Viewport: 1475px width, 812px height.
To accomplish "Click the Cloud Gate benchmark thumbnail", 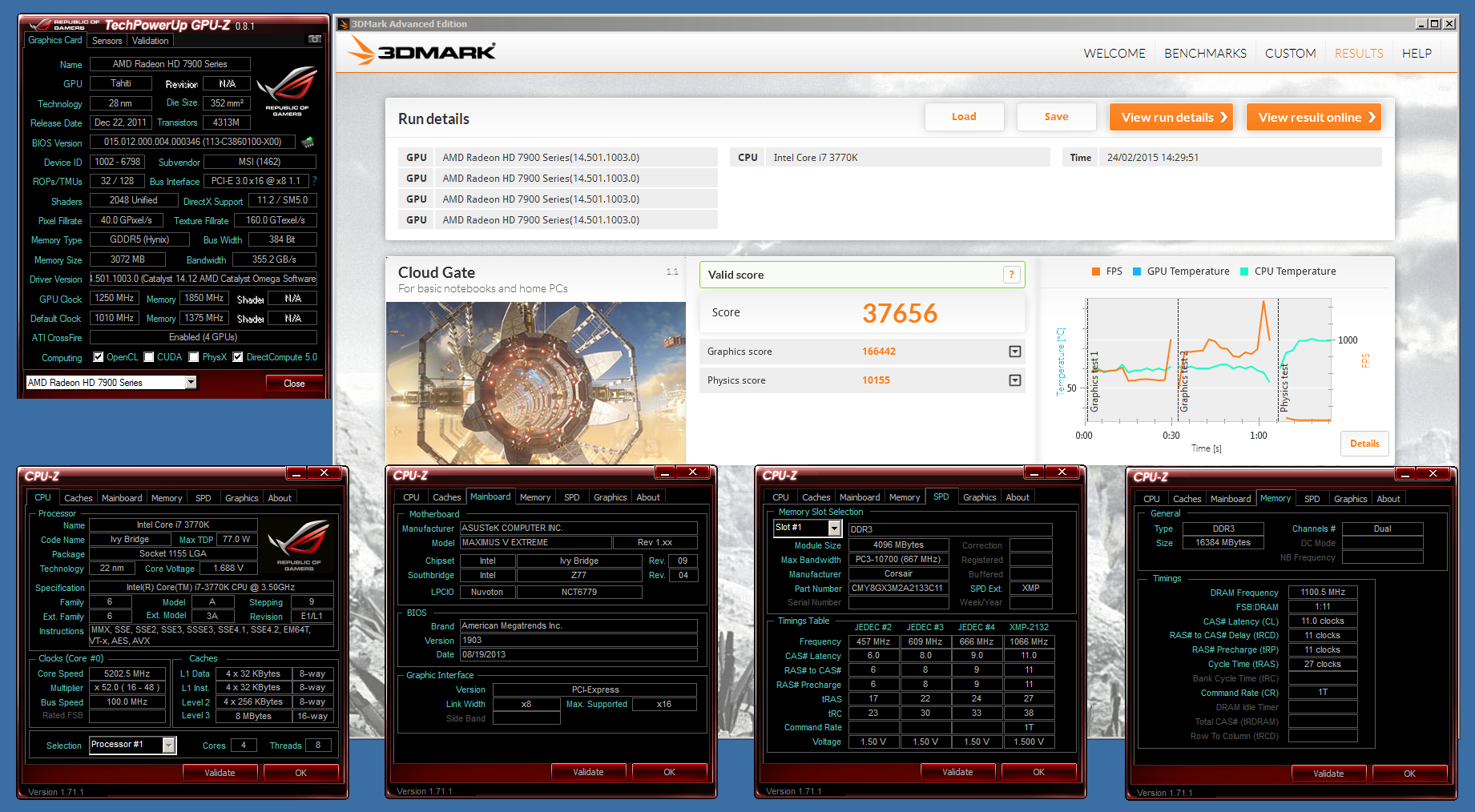I will tap(535, 383).
